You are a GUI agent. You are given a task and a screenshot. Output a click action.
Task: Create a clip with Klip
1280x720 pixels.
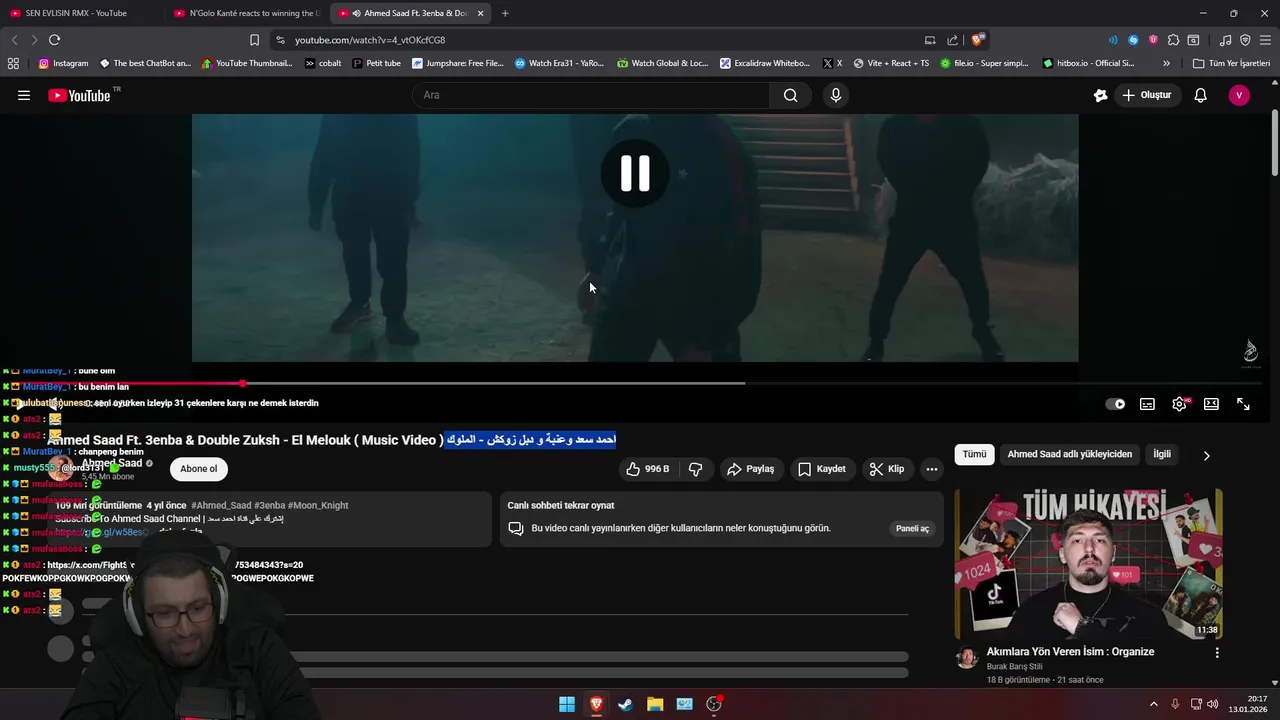tap(886, 469)
